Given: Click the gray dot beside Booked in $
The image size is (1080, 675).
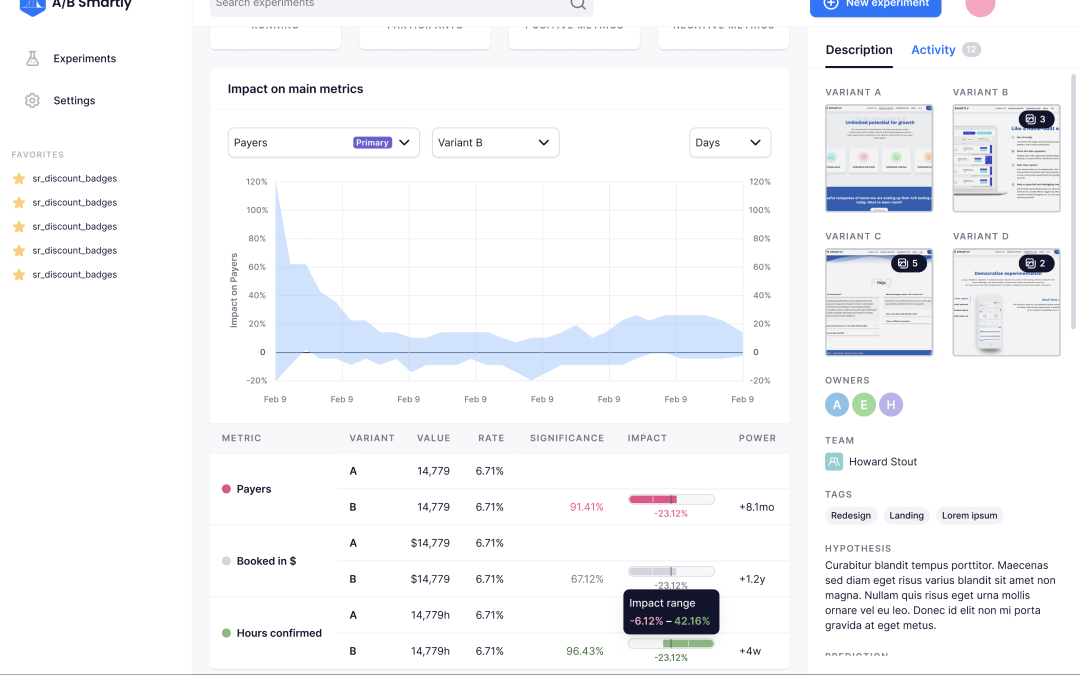Looking at the screenshot, I should [x=226, y=561].
